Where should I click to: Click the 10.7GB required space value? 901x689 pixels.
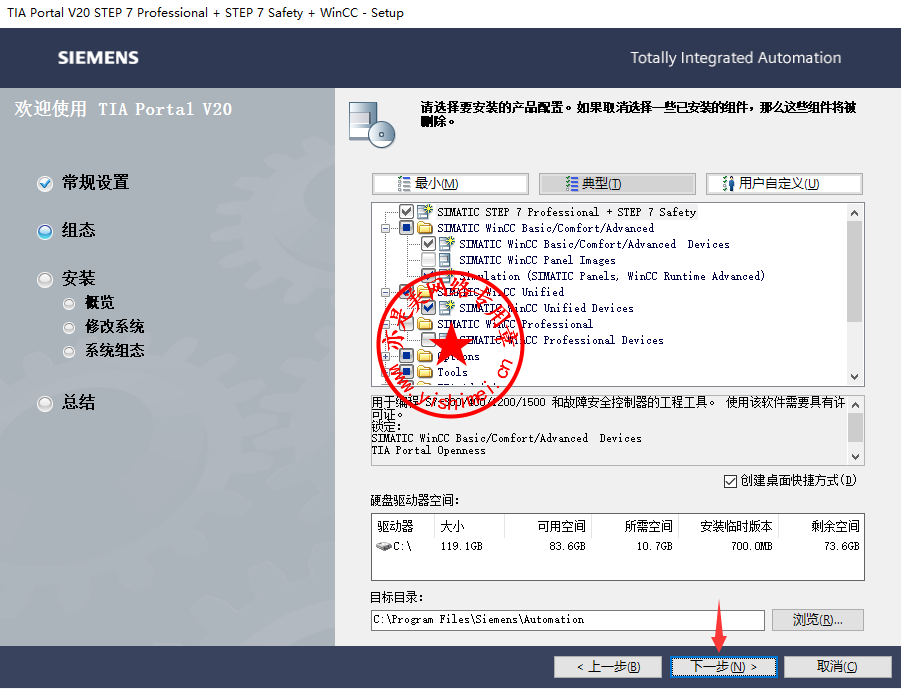click(654, 546)
